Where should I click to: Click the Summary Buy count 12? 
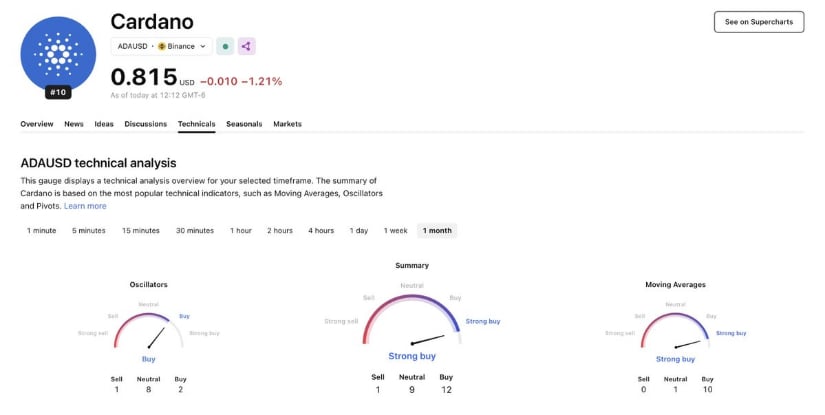point(446,390)
